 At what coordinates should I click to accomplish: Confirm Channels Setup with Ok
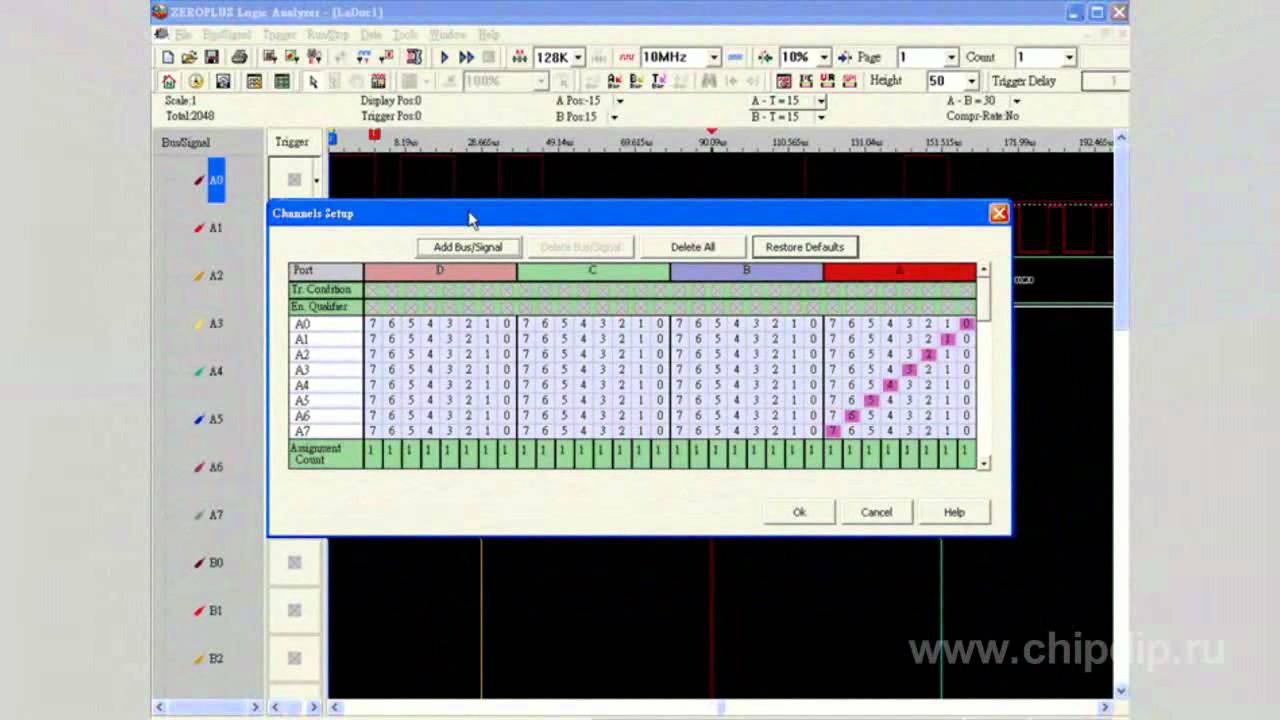click(x=799, y=512)
